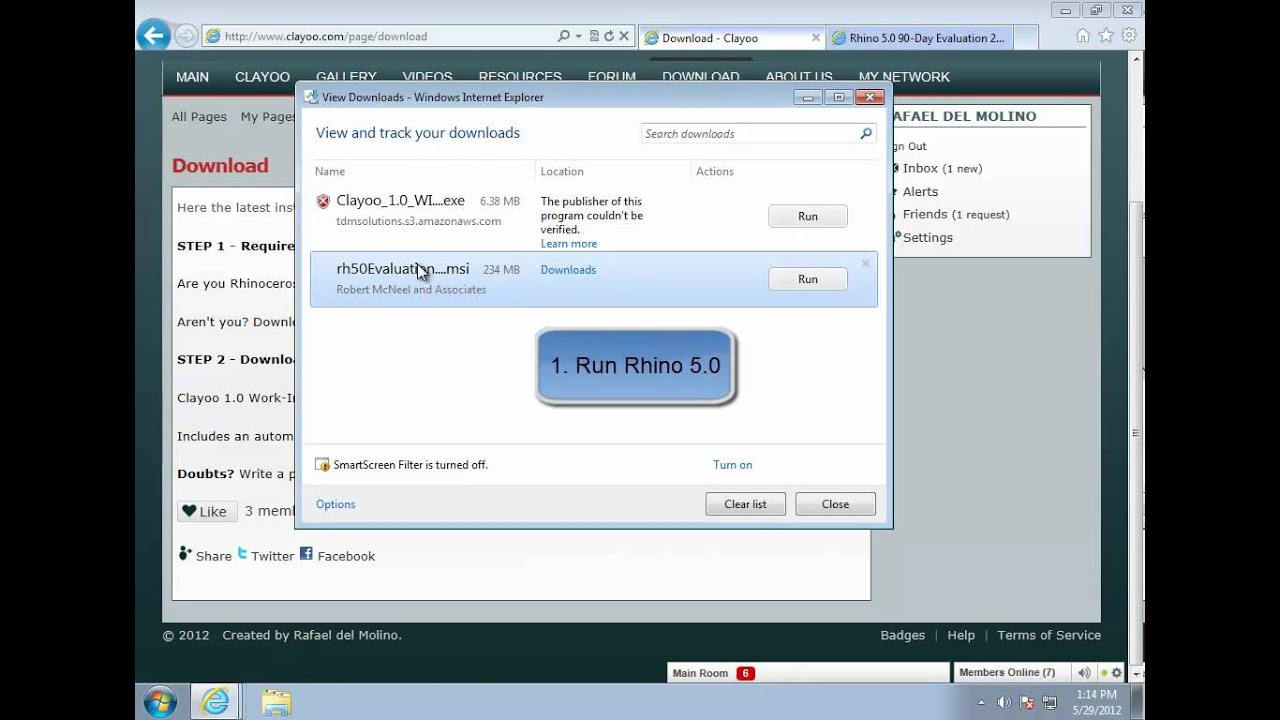Toggle compatibility view icon in address bar
This screenshot has height=720, width=1280.
pos(594,36)
